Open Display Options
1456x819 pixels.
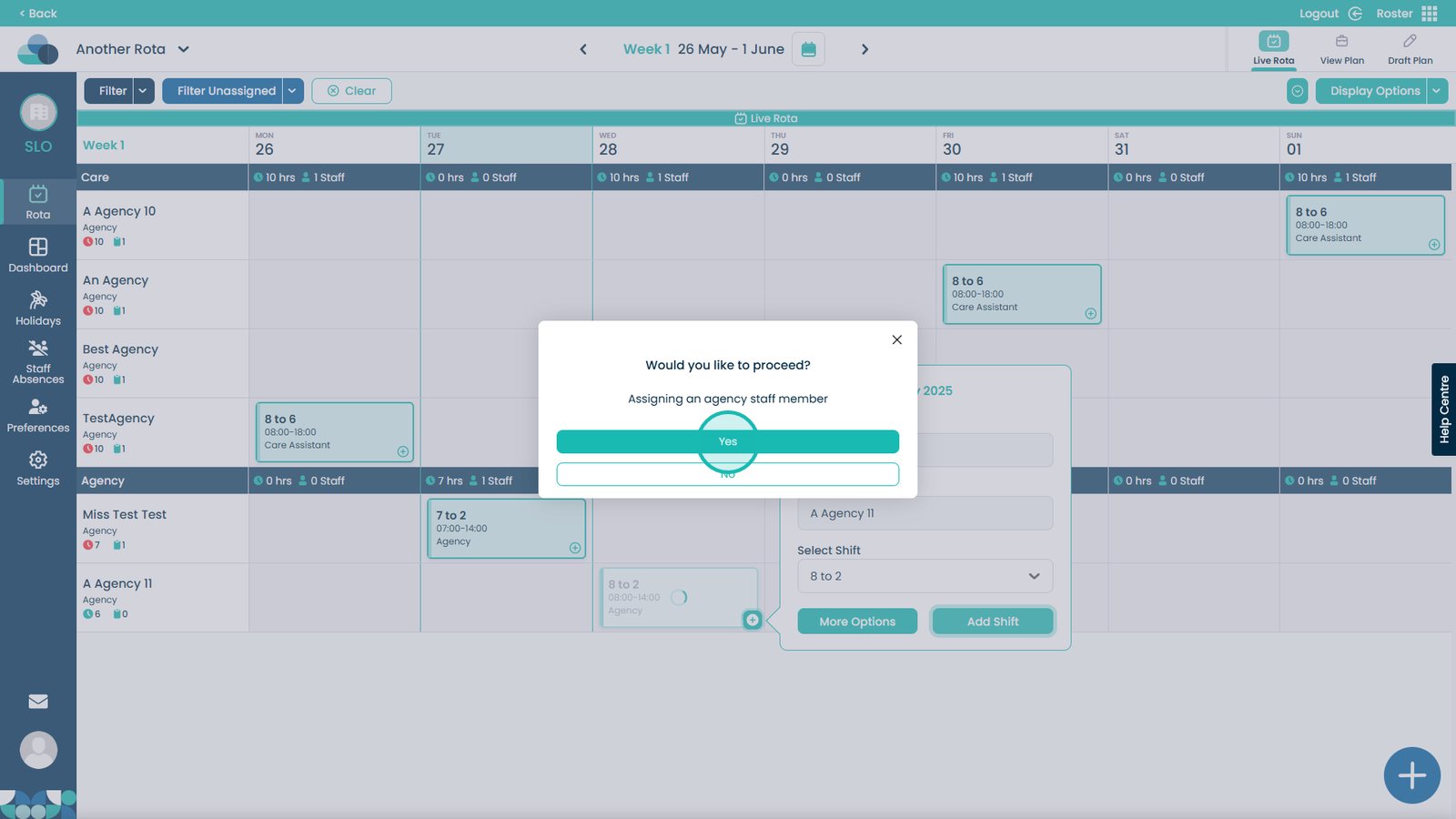click(1371, 91)
